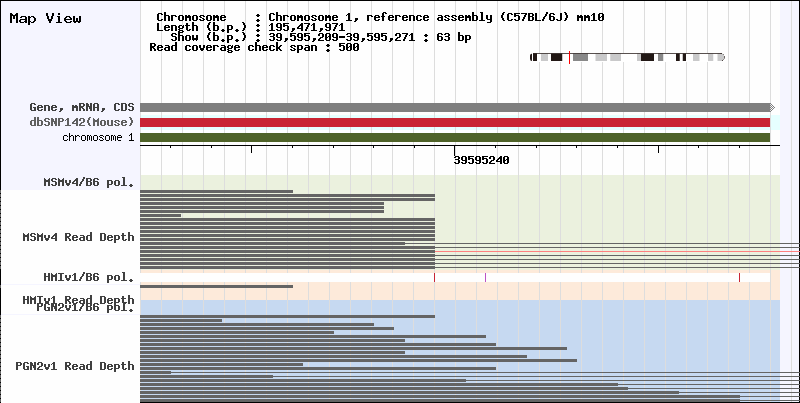Select the chromosome 1 track label
The width and height of the screenshot is (800, 403).
98,138
